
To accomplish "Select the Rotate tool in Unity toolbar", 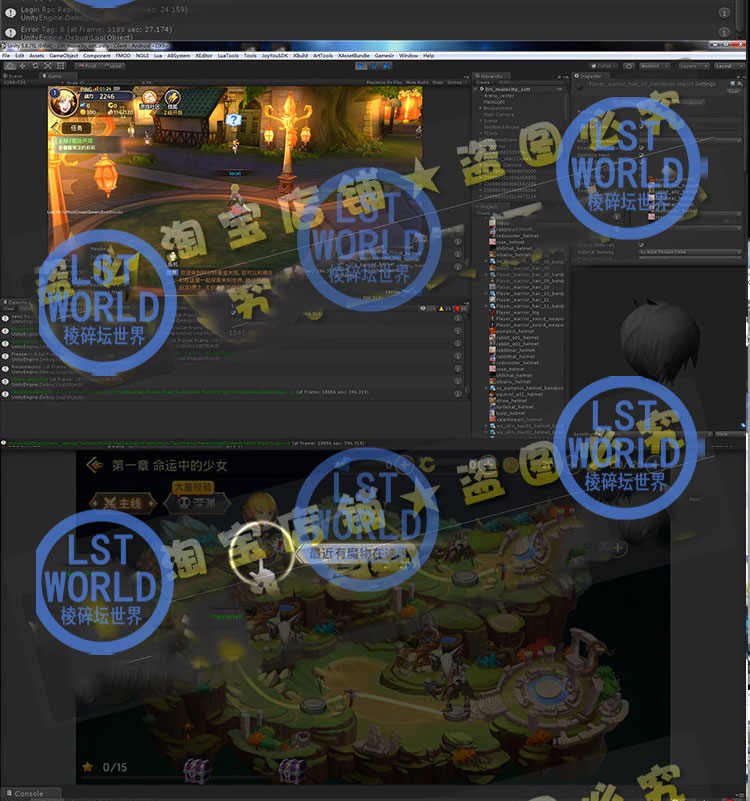I will [x=35, y=66].
